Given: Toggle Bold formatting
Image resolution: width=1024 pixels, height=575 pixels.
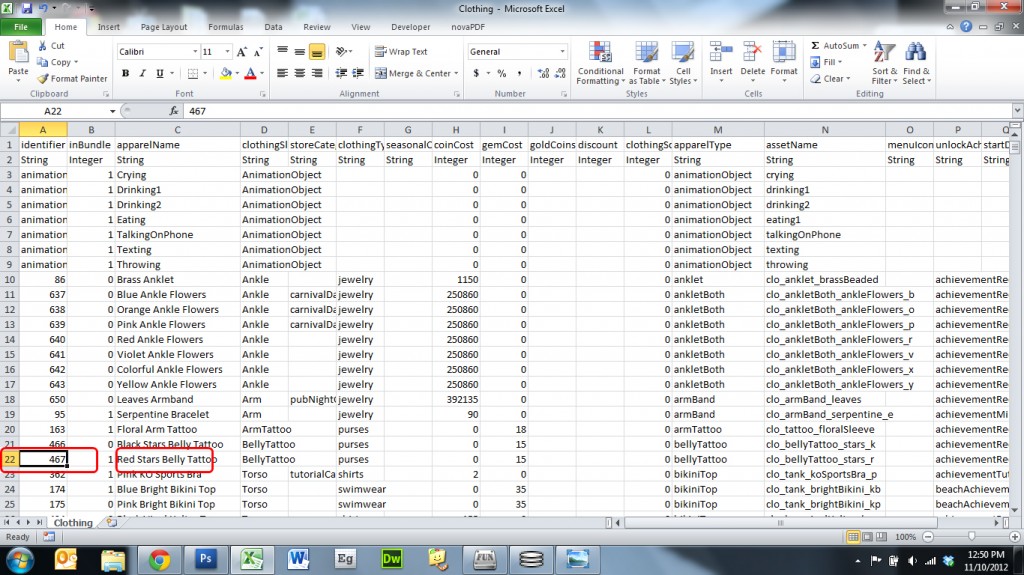Looking at the screenshot, I should click(126, 73).
